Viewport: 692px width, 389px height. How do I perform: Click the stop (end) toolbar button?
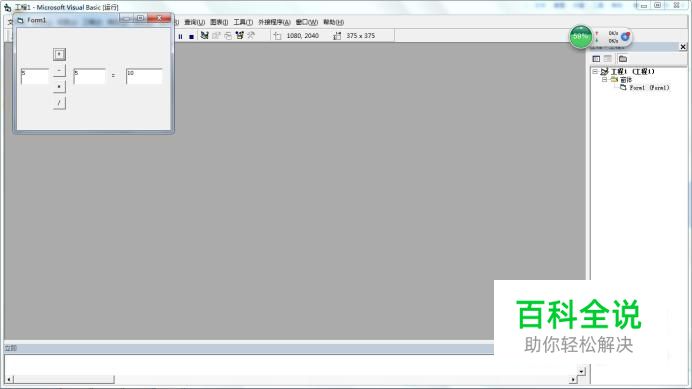[191, 36]
